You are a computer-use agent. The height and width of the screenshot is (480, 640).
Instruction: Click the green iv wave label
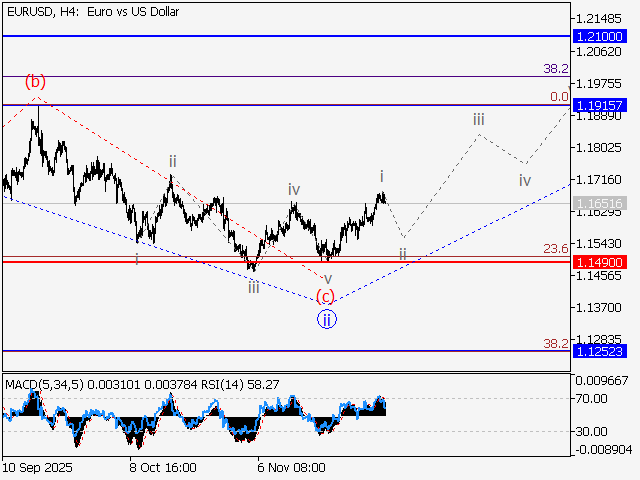coord(294,189)
